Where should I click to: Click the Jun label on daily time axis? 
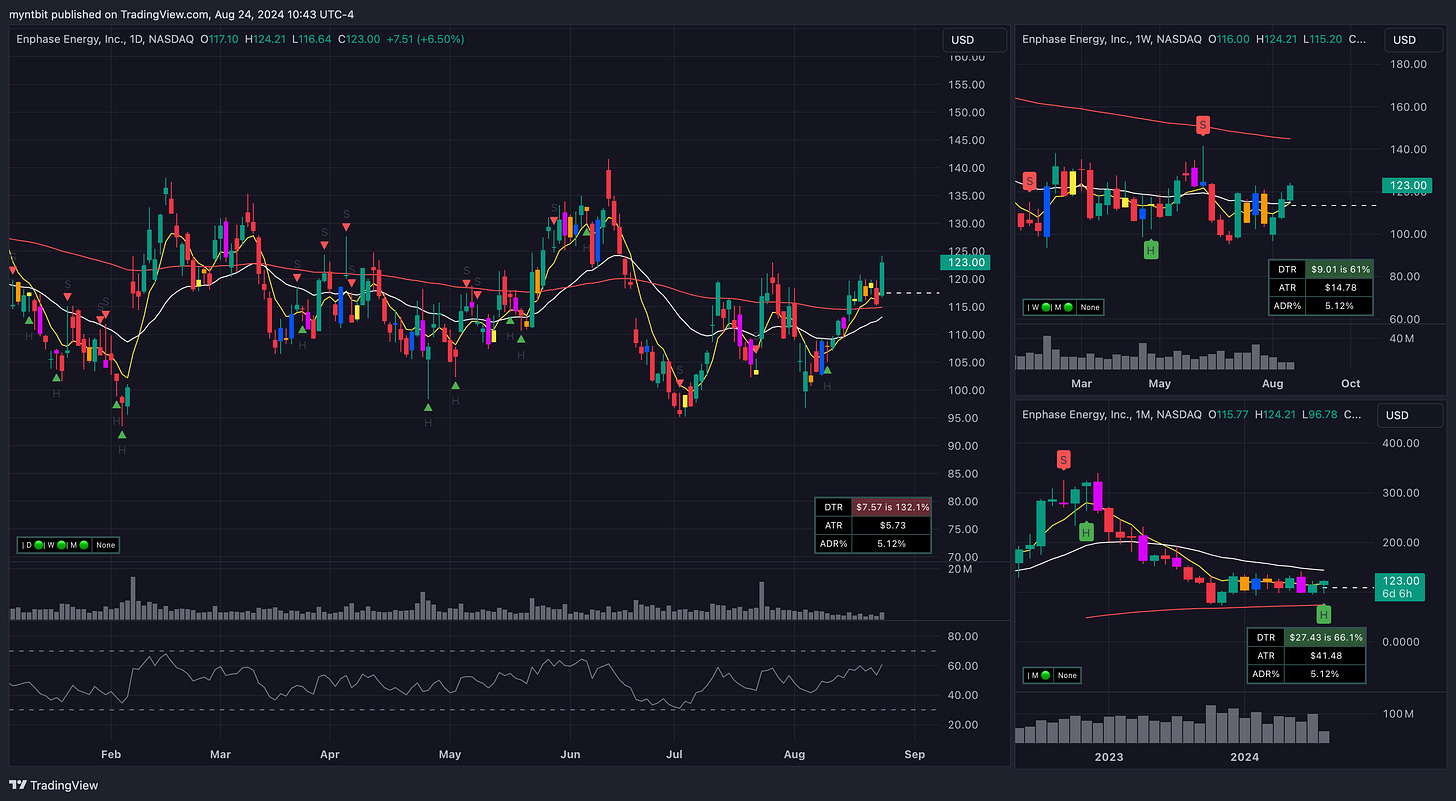pyautogui.click(x=571, y=756)
